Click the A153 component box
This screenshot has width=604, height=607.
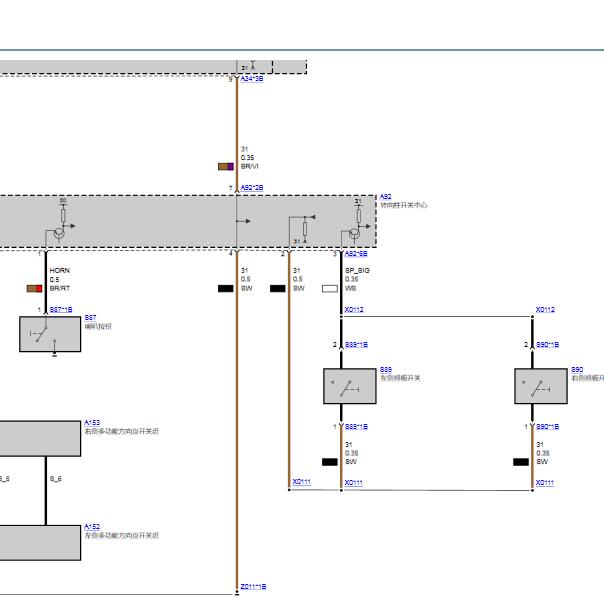(40, 439)
